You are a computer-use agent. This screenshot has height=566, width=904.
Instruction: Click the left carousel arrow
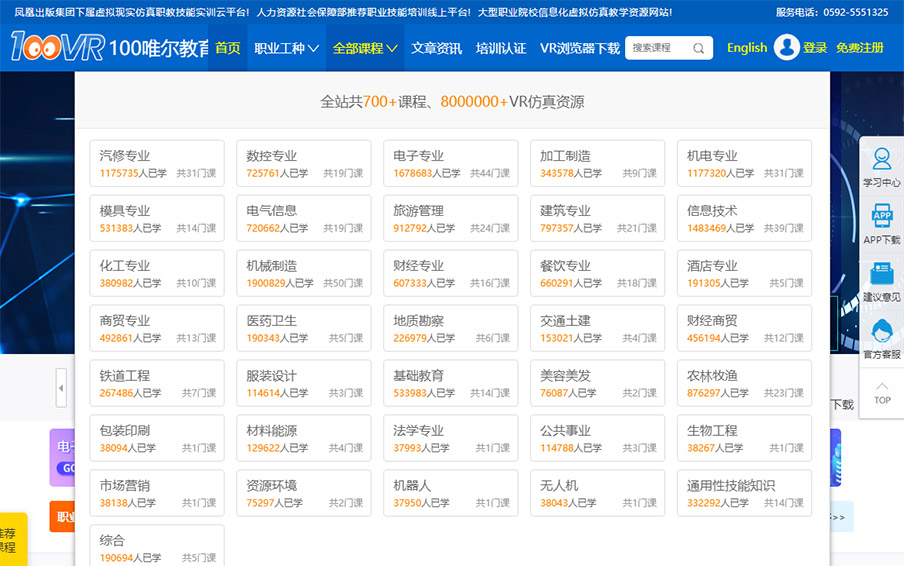(61, 387)
